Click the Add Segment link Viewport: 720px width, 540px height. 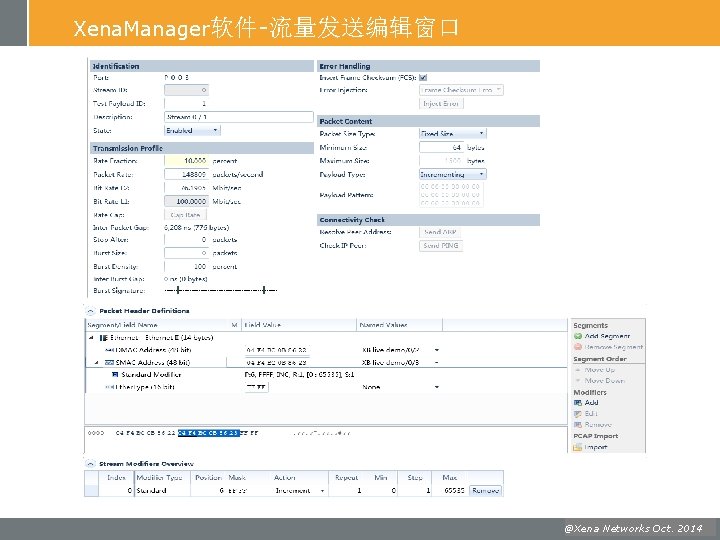[x=607, y=336]
